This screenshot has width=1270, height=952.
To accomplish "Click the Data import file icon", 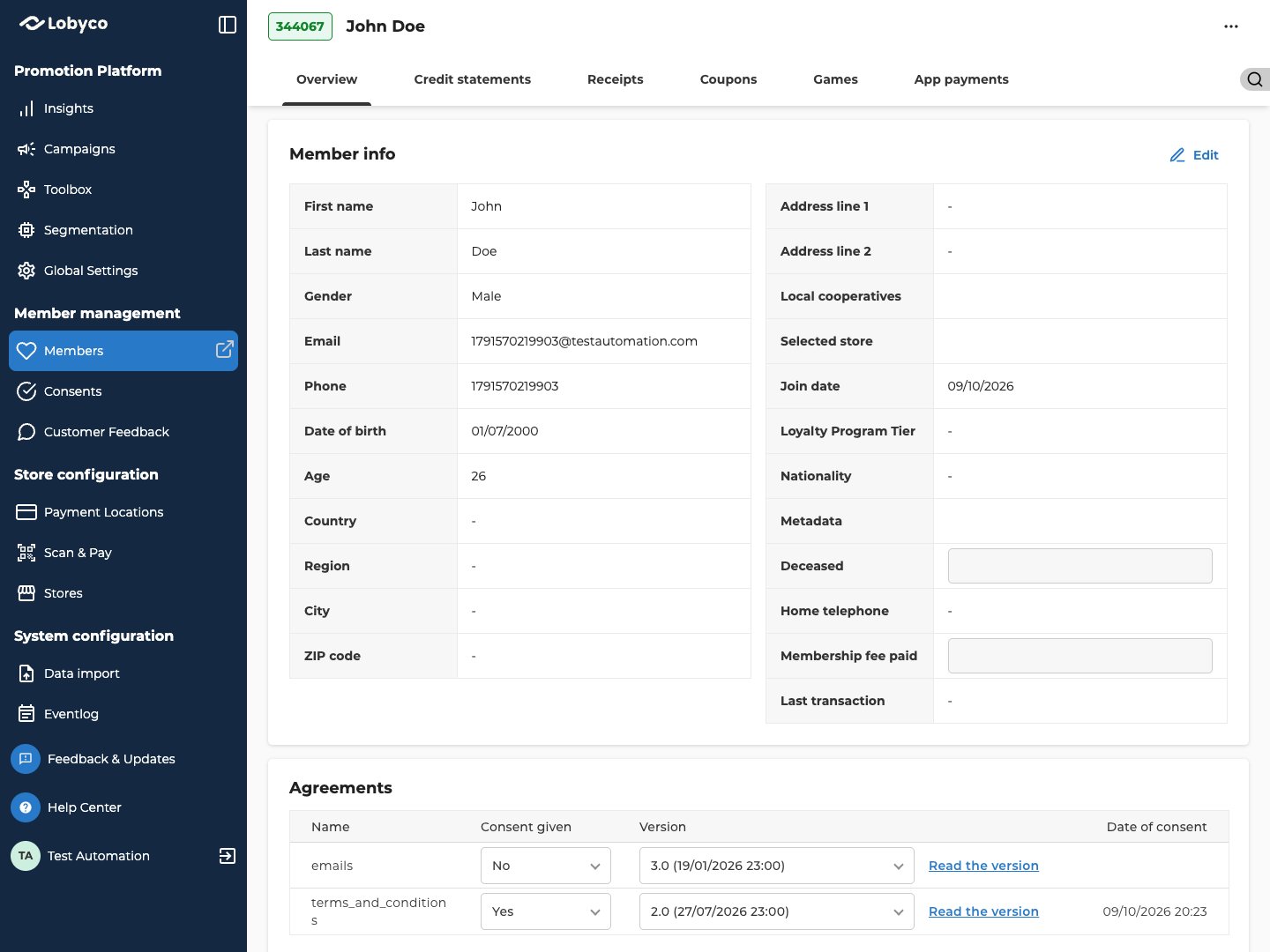I will (x=26, y=673).
